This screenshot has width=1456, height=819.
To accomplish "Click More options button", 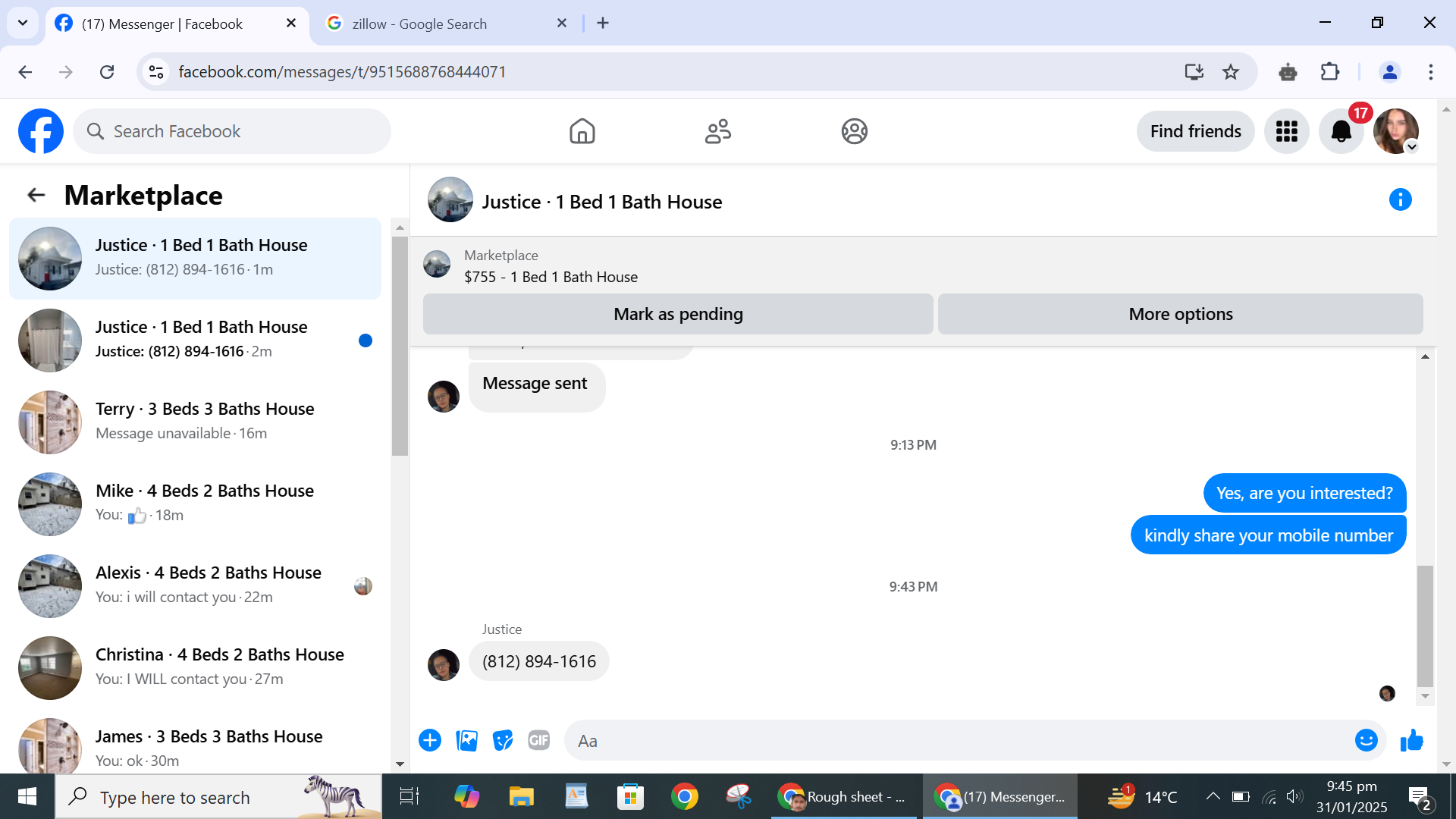I will click(1181, 314).
